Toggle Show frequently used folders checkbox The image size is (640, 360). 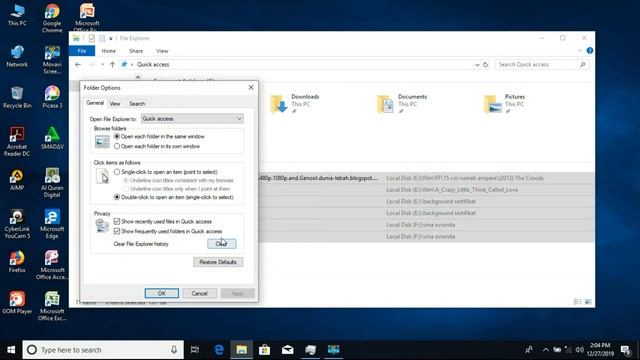[117, 231]
